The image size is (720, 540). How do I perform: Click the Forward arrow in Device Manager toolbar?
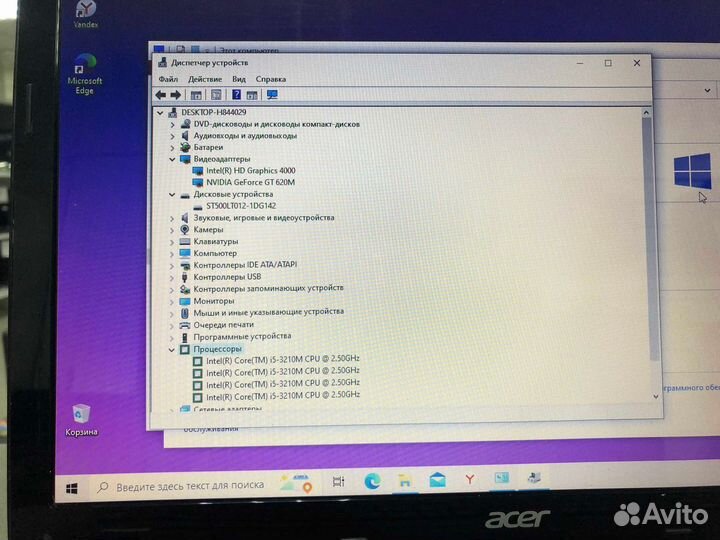pyautogui.click(x=175, y=95)
